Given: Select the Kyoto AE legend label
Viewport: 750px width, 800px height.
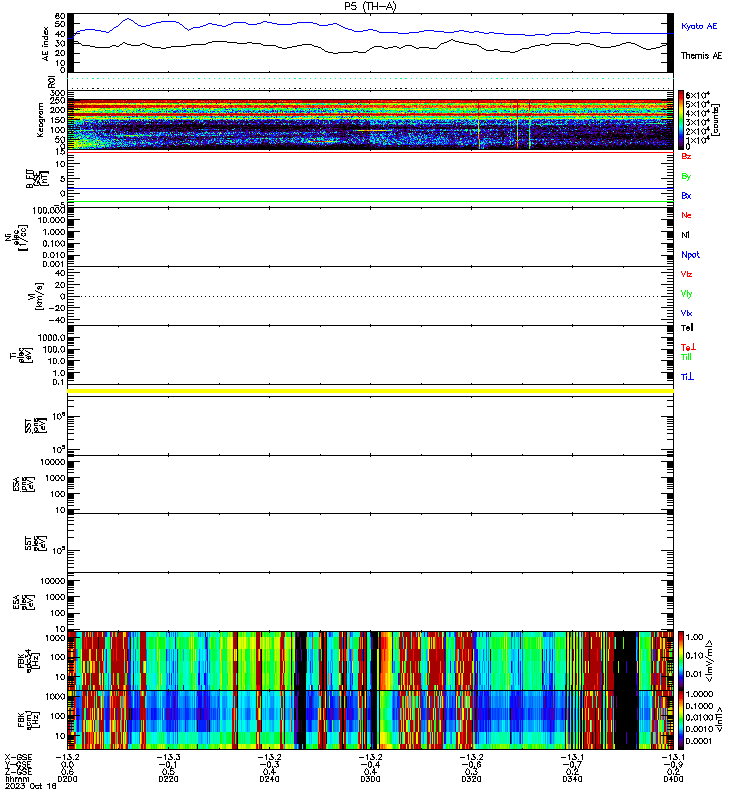Looking at the screenshot, I should pos(698,26).
